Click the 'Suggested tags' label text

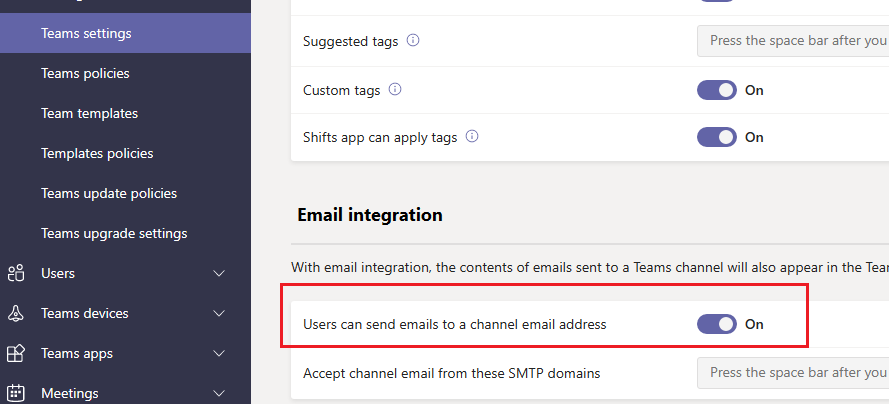[350, 41]
